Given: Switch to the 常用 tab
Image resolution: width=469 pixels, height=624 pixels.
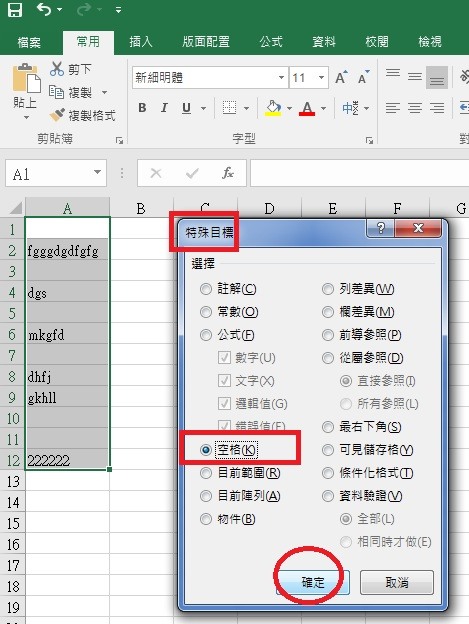Looking at the screenshot, I should click(88, 41).
